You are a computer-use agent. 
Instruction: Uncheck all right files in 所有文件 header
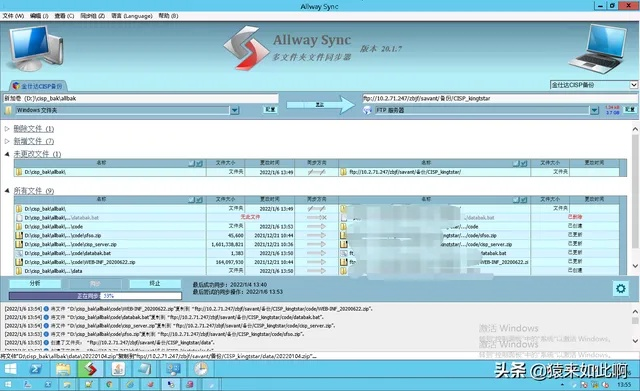tap(516, 200)
